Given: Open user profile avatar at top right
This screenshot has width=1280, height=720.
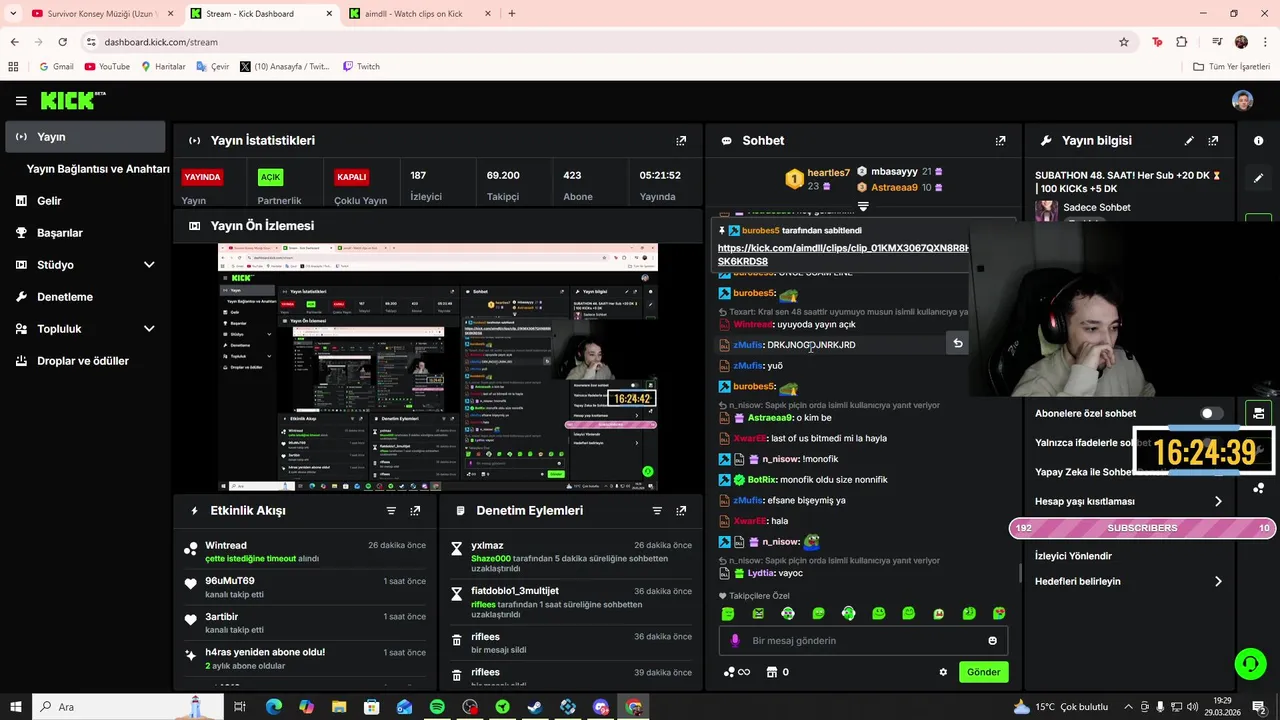Looking at the screenshot, I should [1242, 100].
